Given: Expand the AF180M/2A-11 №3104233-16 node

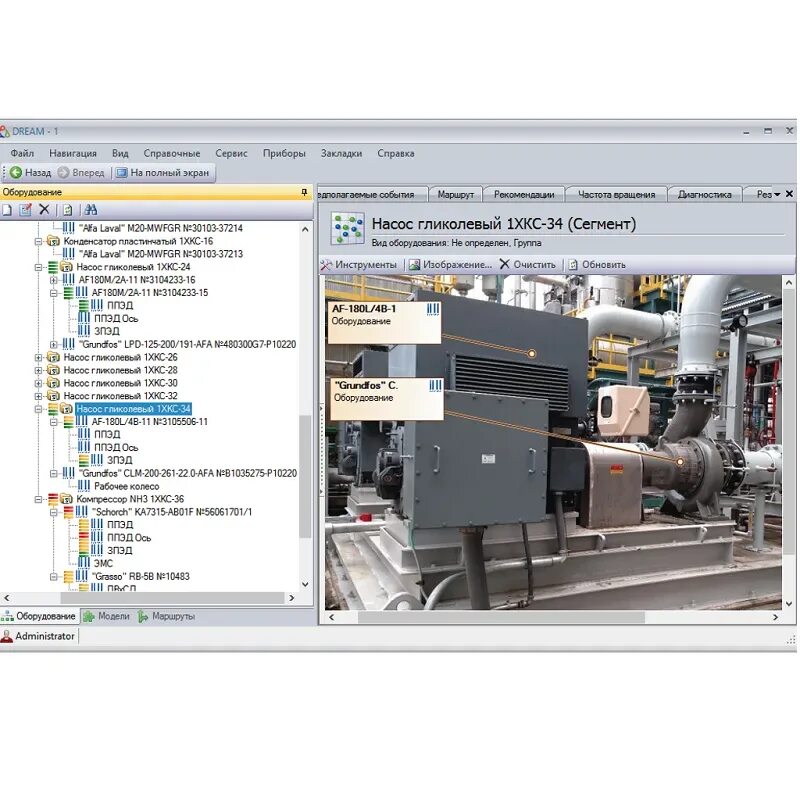Looking at the screenshot, I should pyautogui.click(x=54, y=280).
